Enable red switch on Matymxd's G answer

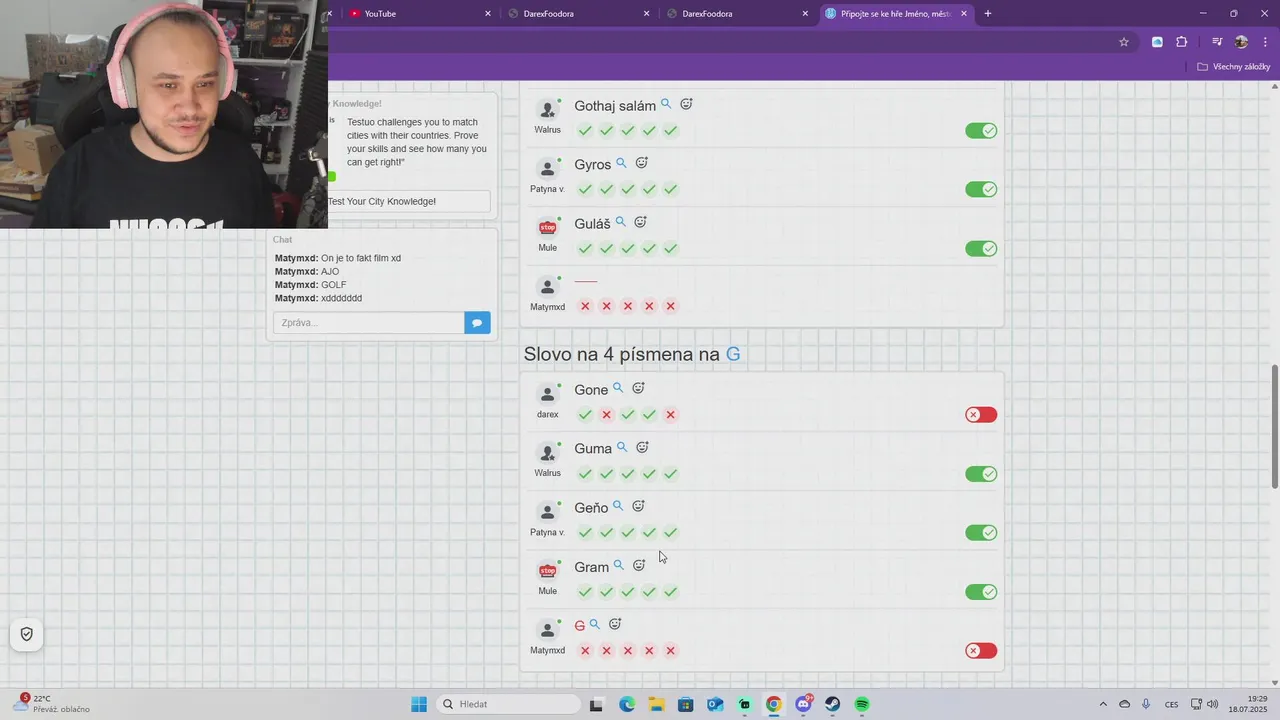[x=981, y=651]
